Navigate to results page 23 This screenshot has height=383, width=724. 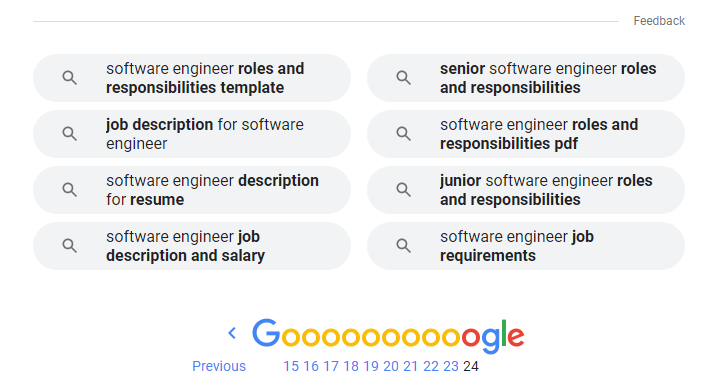[x=451, y=366]
